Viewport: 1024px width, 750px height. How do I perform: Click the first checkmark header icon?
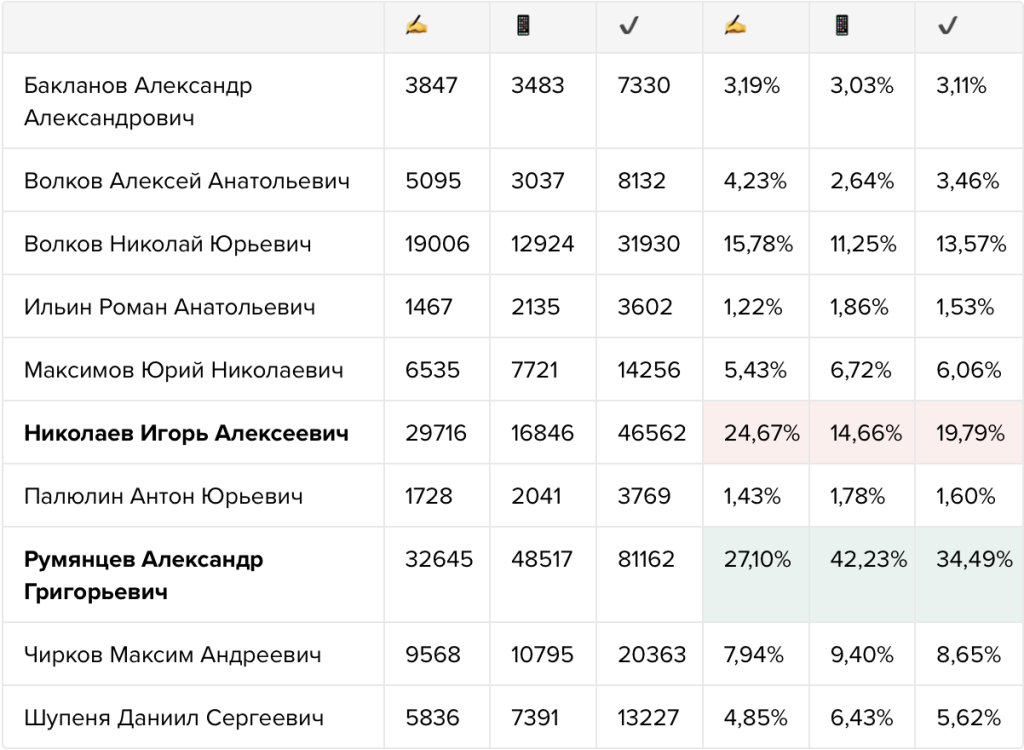(628, 26)
